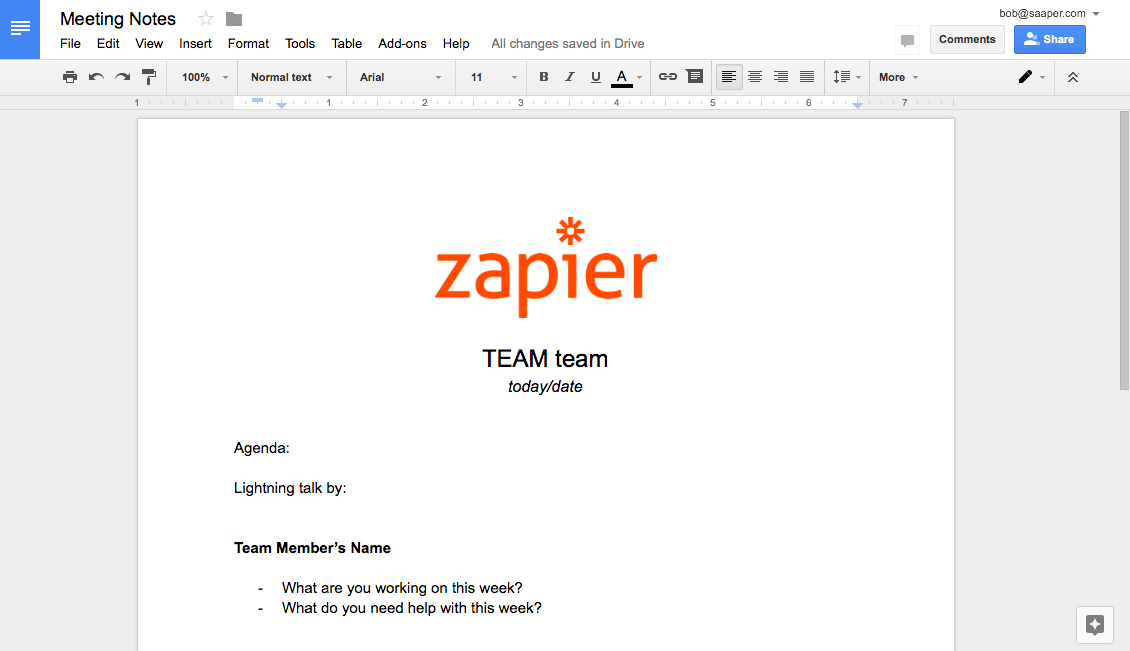Open the Normal text style dropdown
The width and height of the screenshot is (1130, 651).
tap(291, 77)
